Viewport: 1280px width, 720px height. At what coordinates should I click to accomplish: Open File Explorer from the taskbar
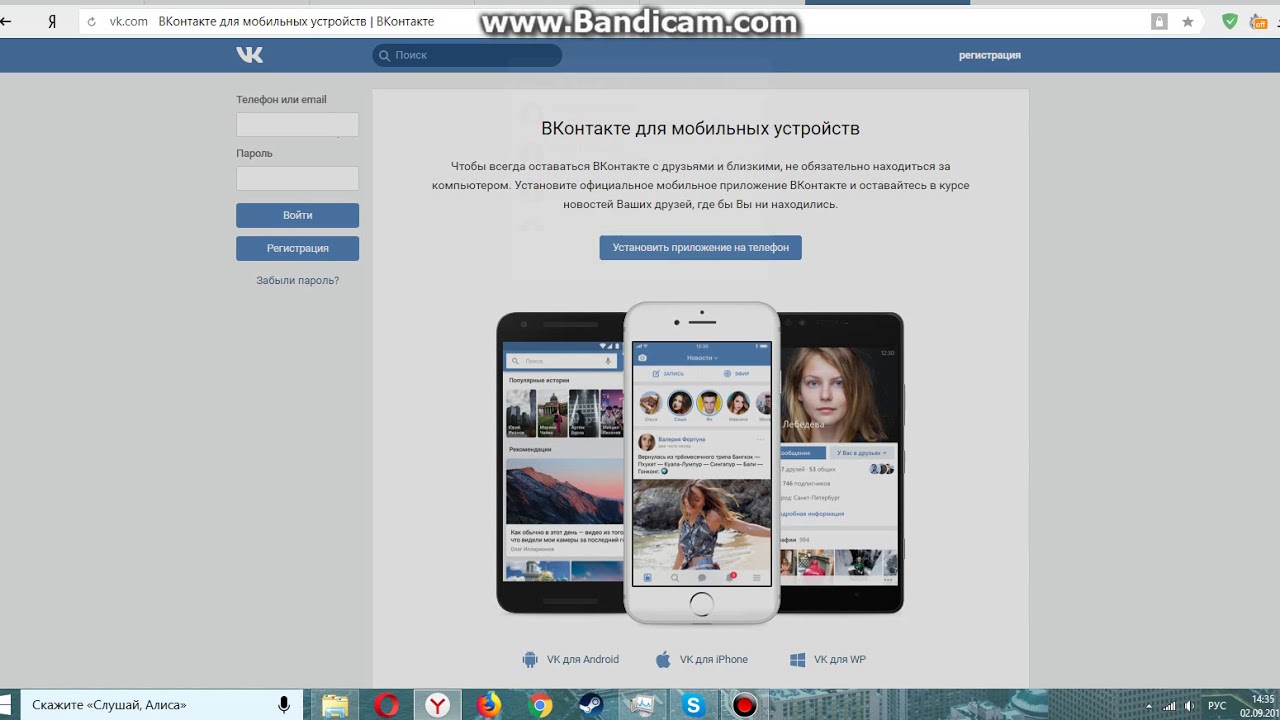point(335,705)
